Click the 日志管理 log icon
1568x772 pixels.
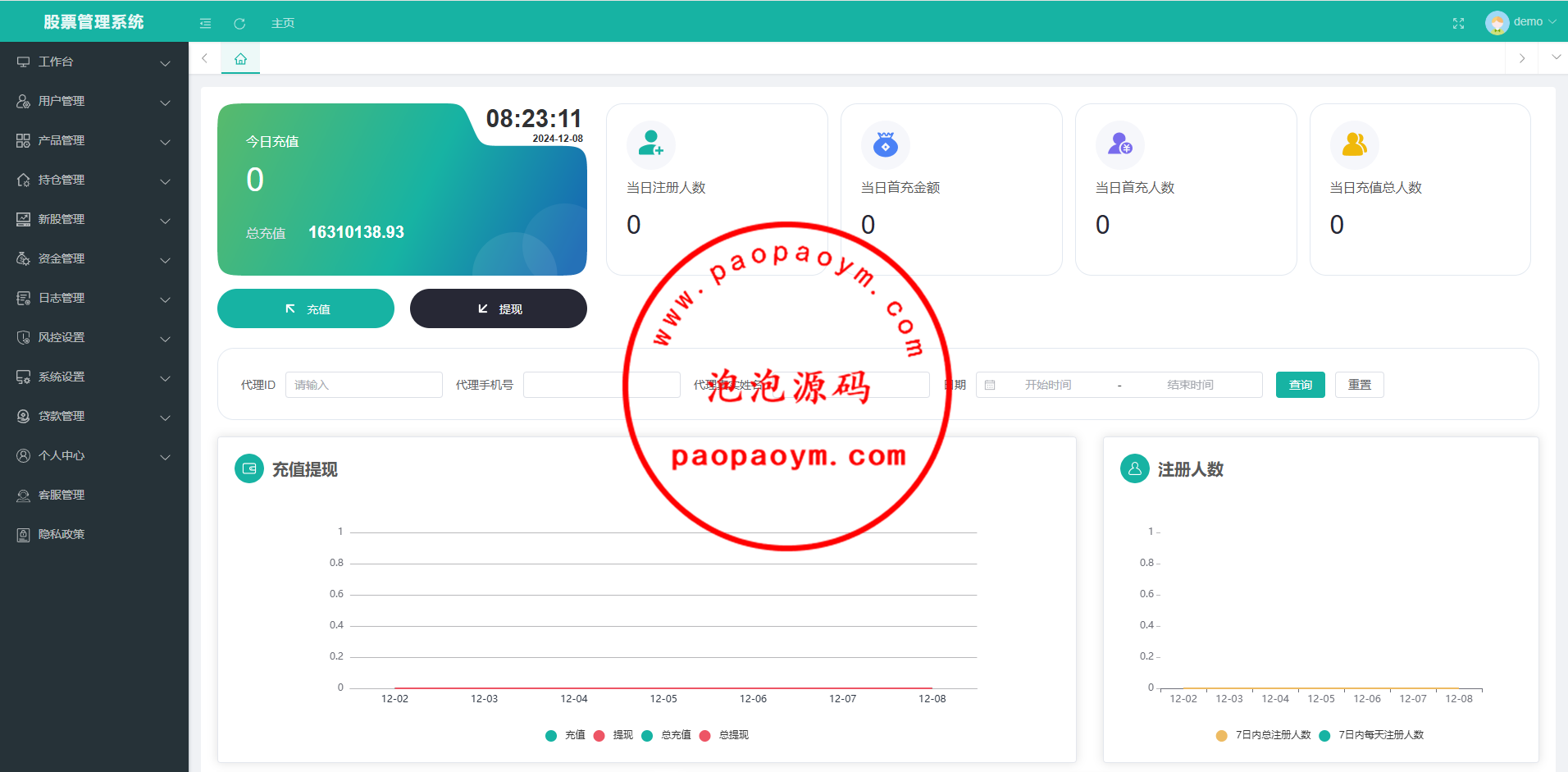pos(23,298)
